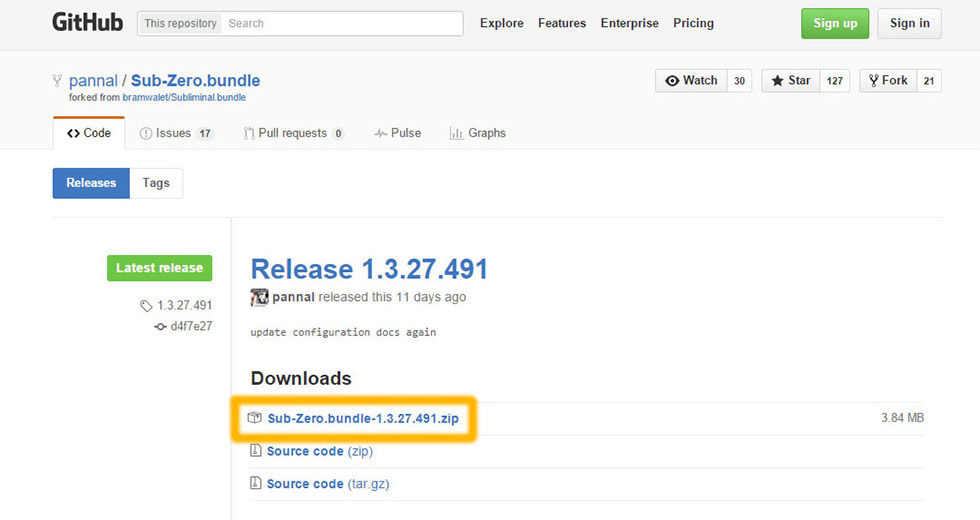
Task: Click the package icon for Sub-Zero.bundle zip
Action: point(255,418)
